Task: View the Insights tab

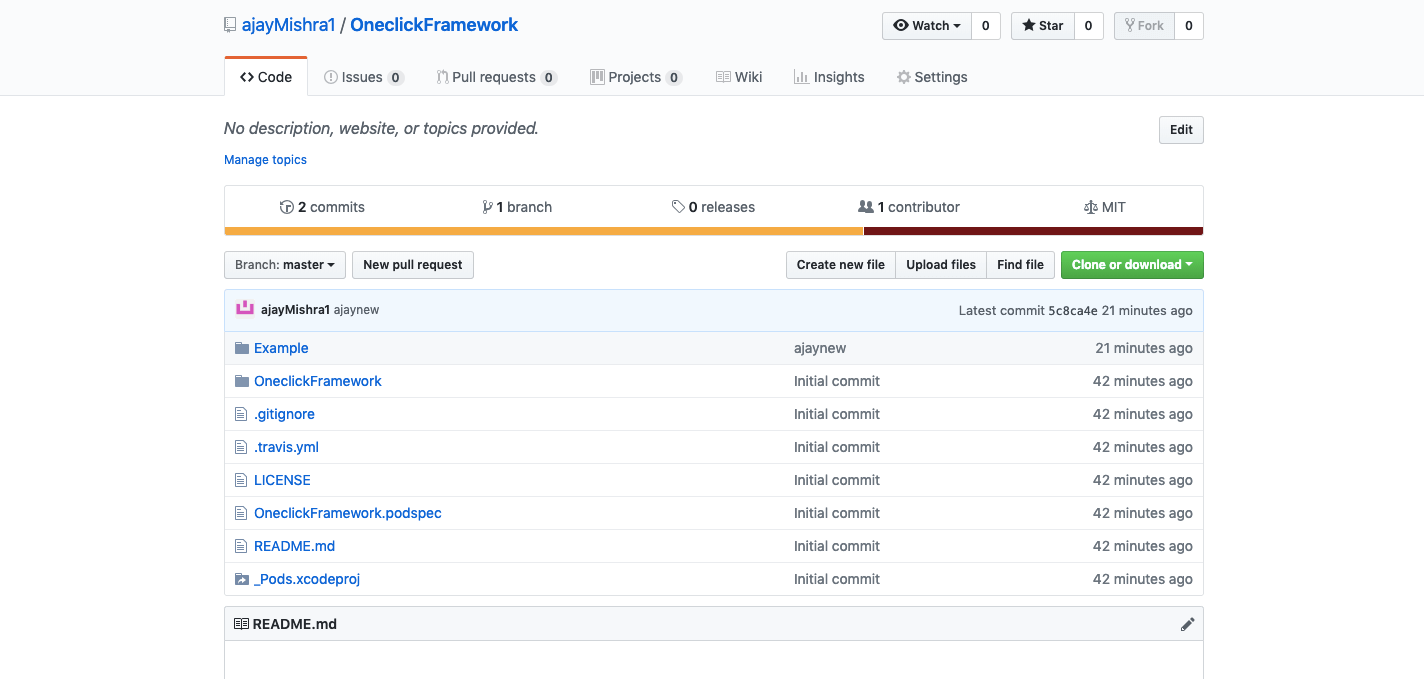Action: [829, 77]
